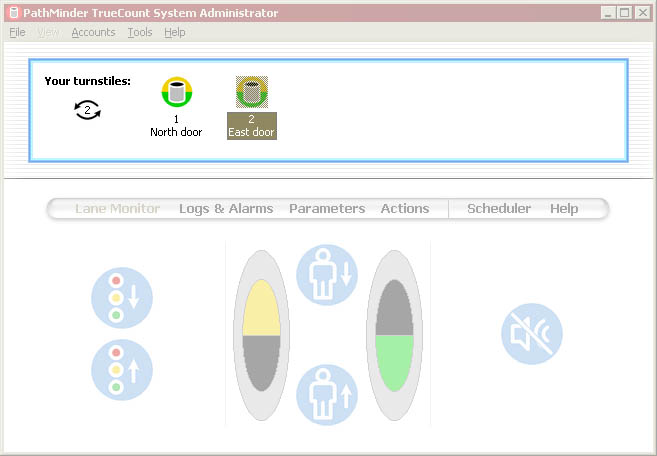Switch to Logs & Alarms tab
Image resolution: width=657 pixels, height=456 pixels.
tap(226, 209)
